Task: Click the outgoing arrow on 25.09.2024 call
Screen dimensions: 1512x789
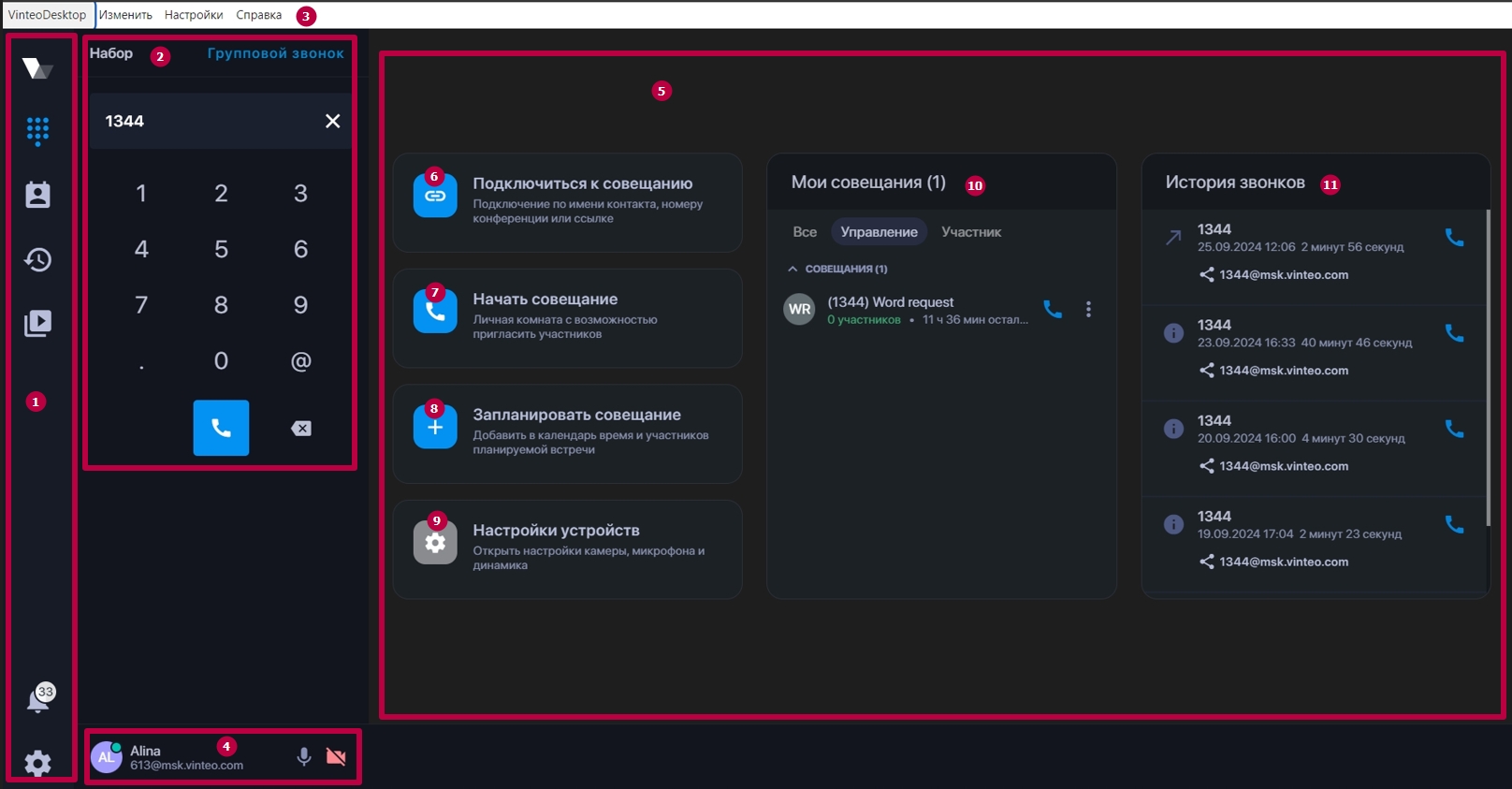Action: 1173,238
